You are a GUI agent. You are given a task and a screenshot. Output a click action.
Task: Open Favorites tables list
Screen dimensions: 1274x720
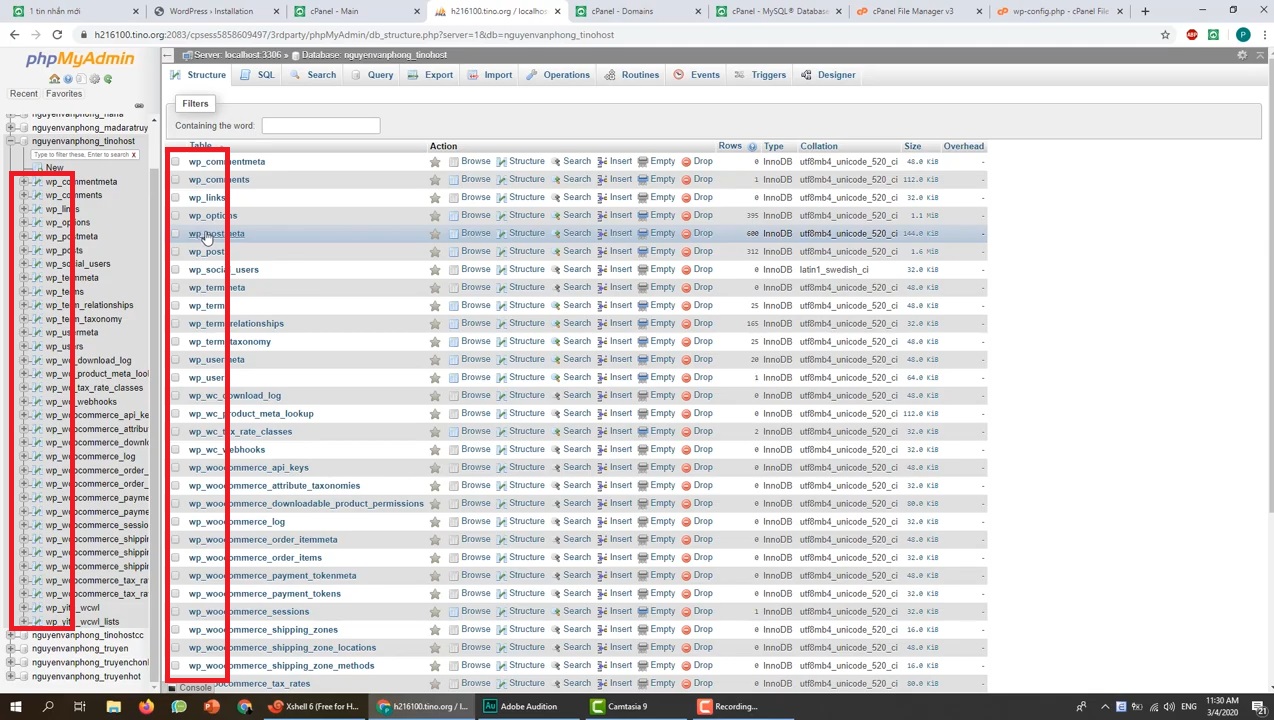point(64,94)
